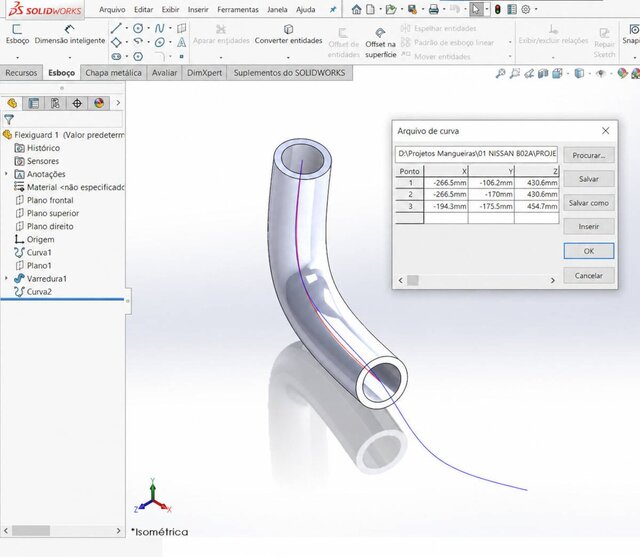The width and height of the screenshot is (640, 557).
Task: Open the Options gear icon
Action: click(526, 9)
